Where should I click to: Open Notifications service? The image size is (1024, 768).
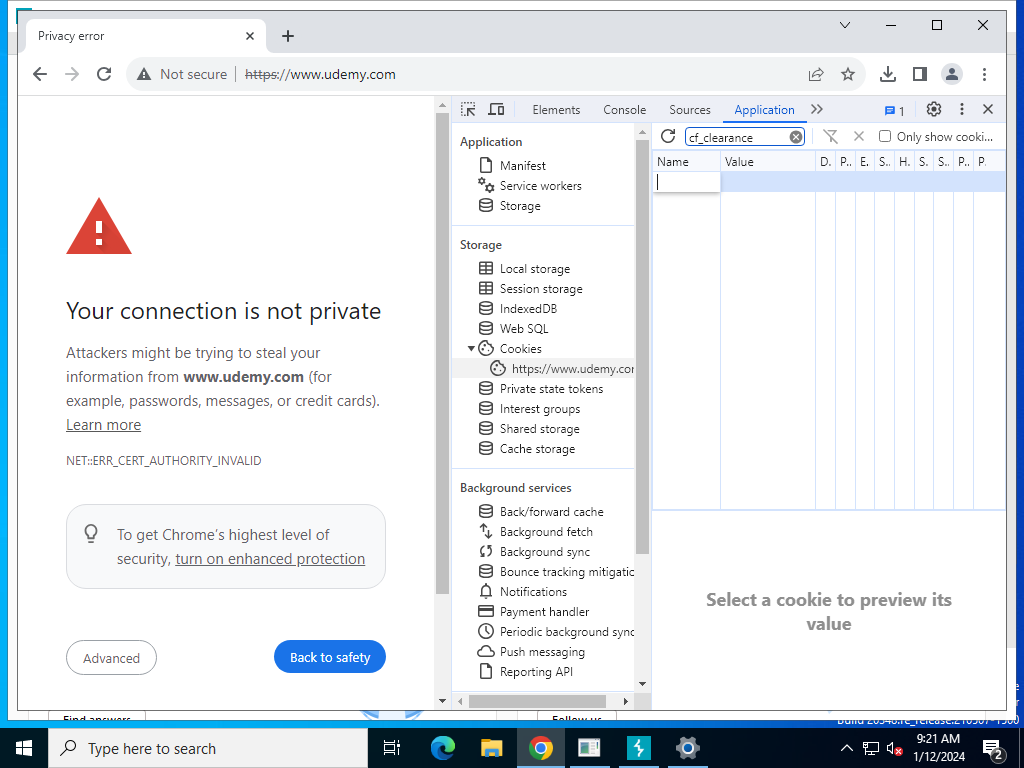pos(533,592)
